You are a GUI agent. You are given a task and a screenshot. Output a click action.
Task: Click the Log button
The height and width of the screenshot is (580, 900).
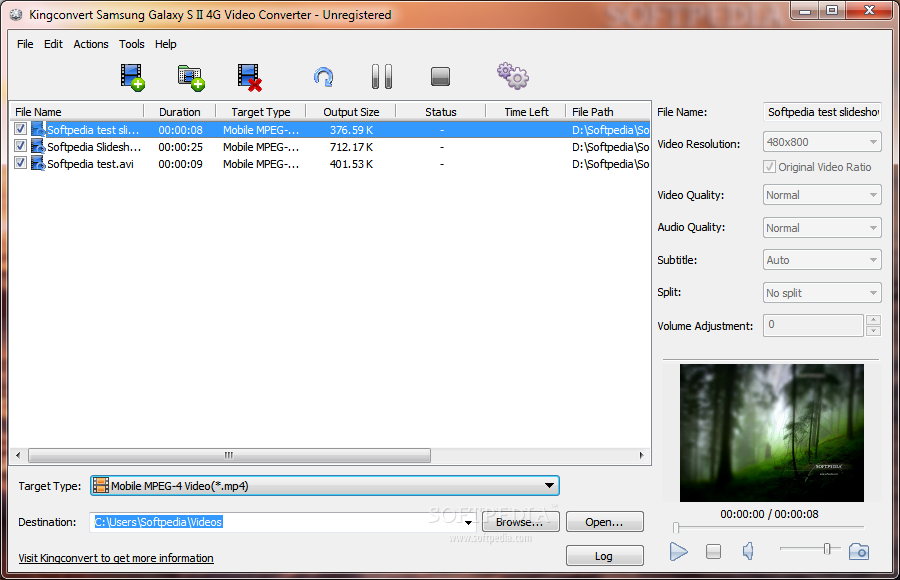[x=604, y=556]
